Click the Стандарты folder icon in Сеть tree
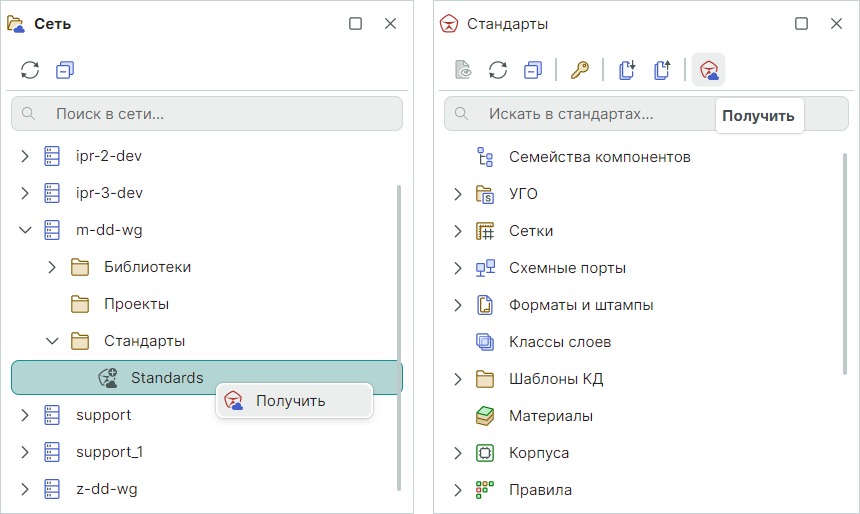The height and width of the screenshot is (514, 860). tap(80, 341)
